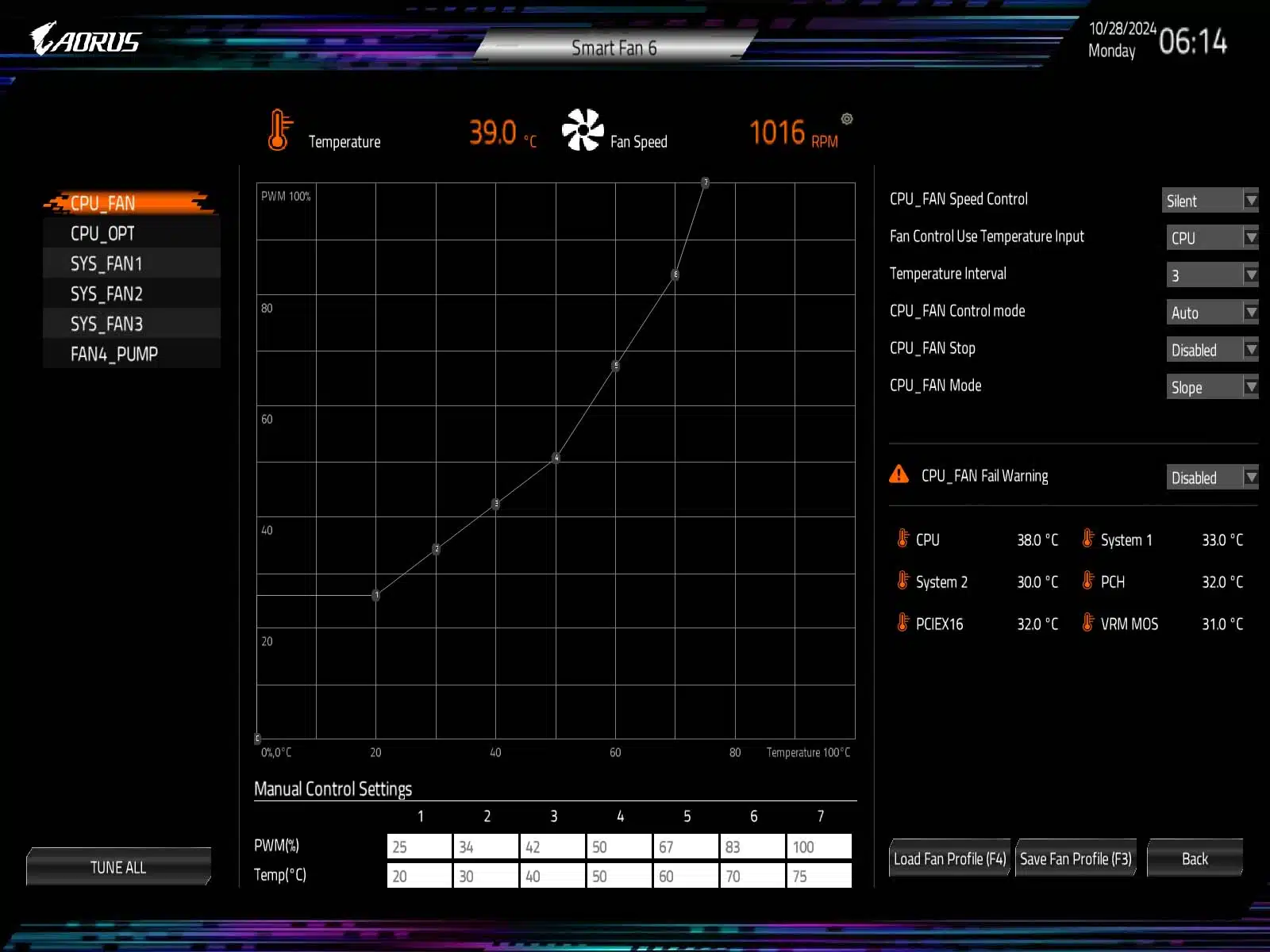This screenshot has width=1270, height=952.
Task: Select curve point 3 on the fan graph
Action: click(x=496, y=504)
